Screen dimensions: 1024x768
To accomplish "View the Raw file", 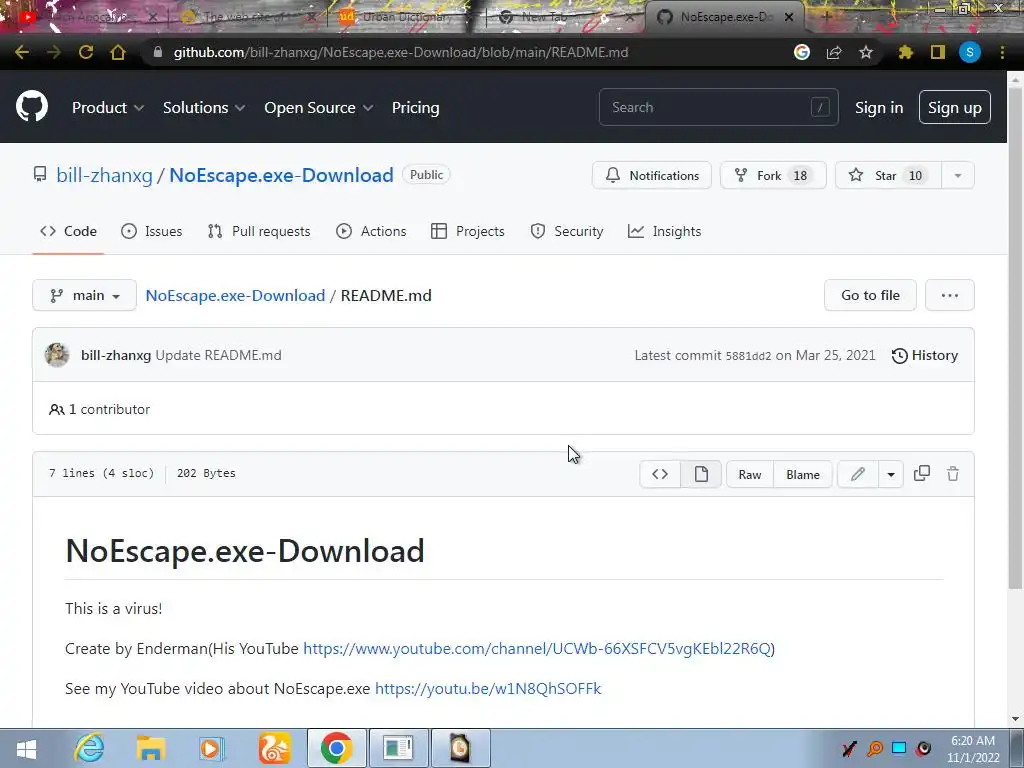I will coord(750,474).
